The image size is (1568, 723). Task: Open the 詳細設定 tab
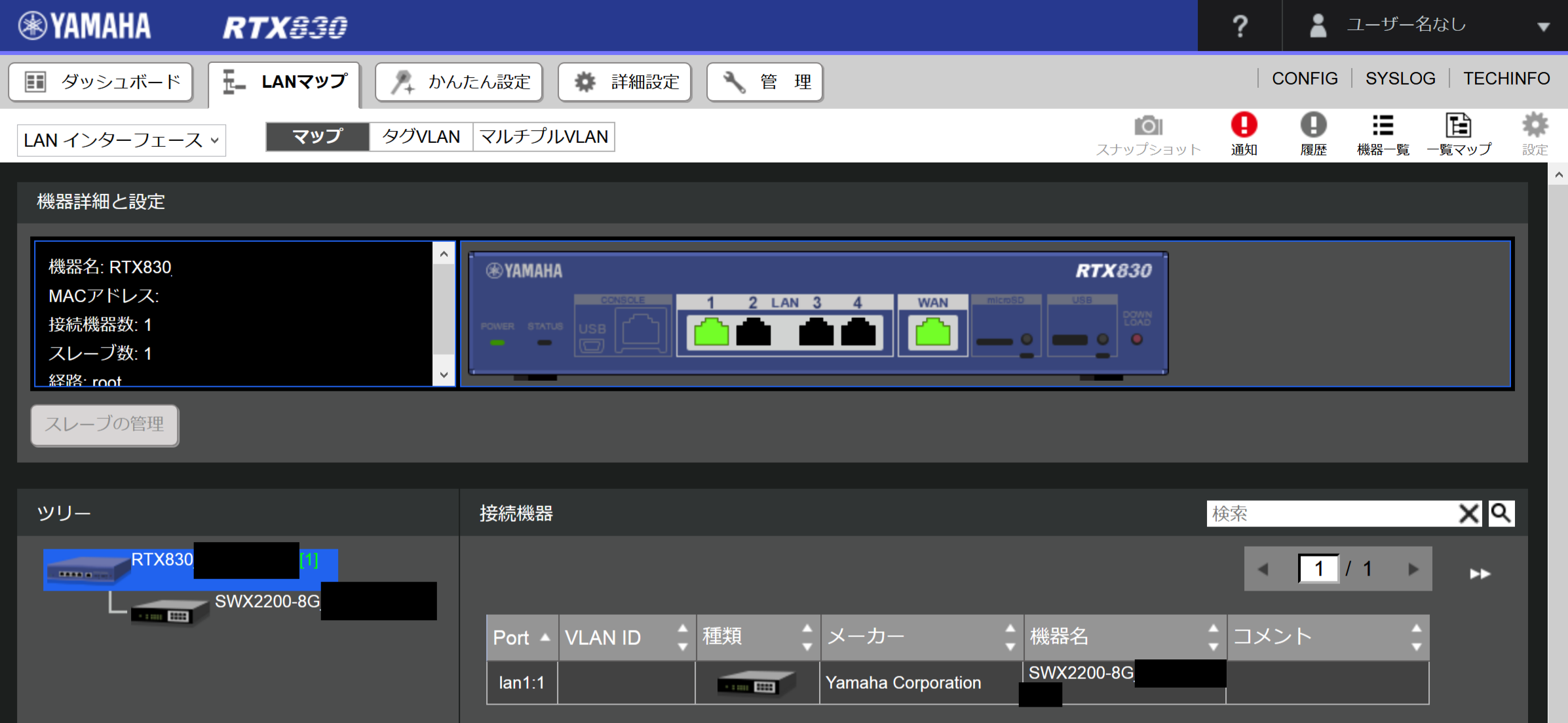tap(624, 82)
